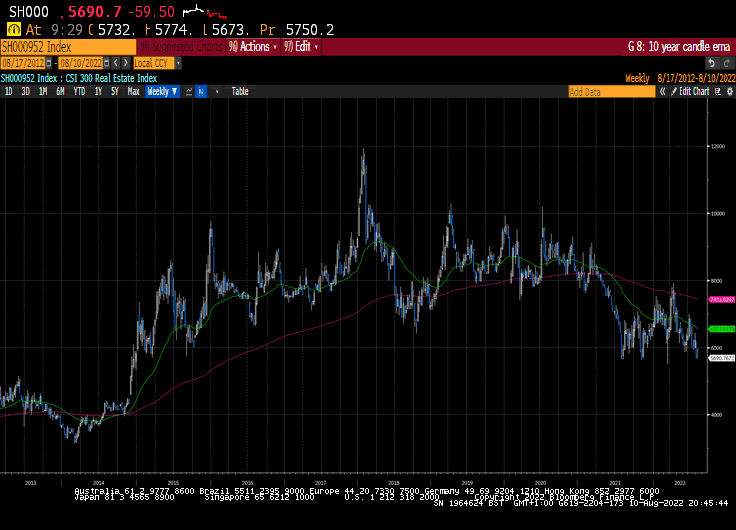The width and height of the screenshot is (736, 530).
Task: Select the 6M range
Action: (60, 92)
